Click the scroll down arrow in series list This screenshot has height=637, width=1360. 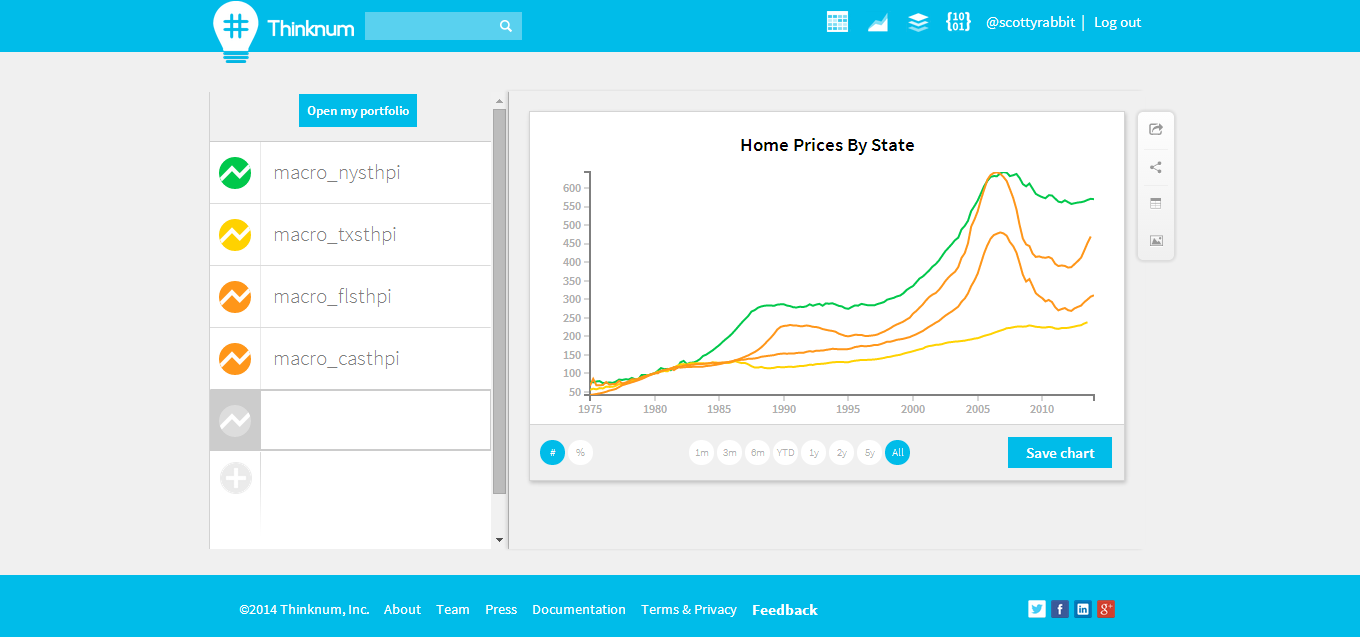(500, 540)
